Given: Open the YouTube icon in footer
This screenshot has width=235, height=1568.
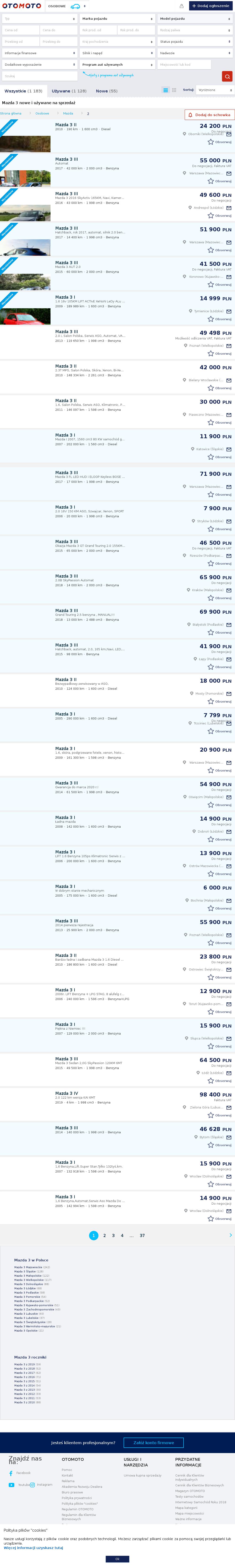Looking at the screenshot, I should (x=12, y=1485).
